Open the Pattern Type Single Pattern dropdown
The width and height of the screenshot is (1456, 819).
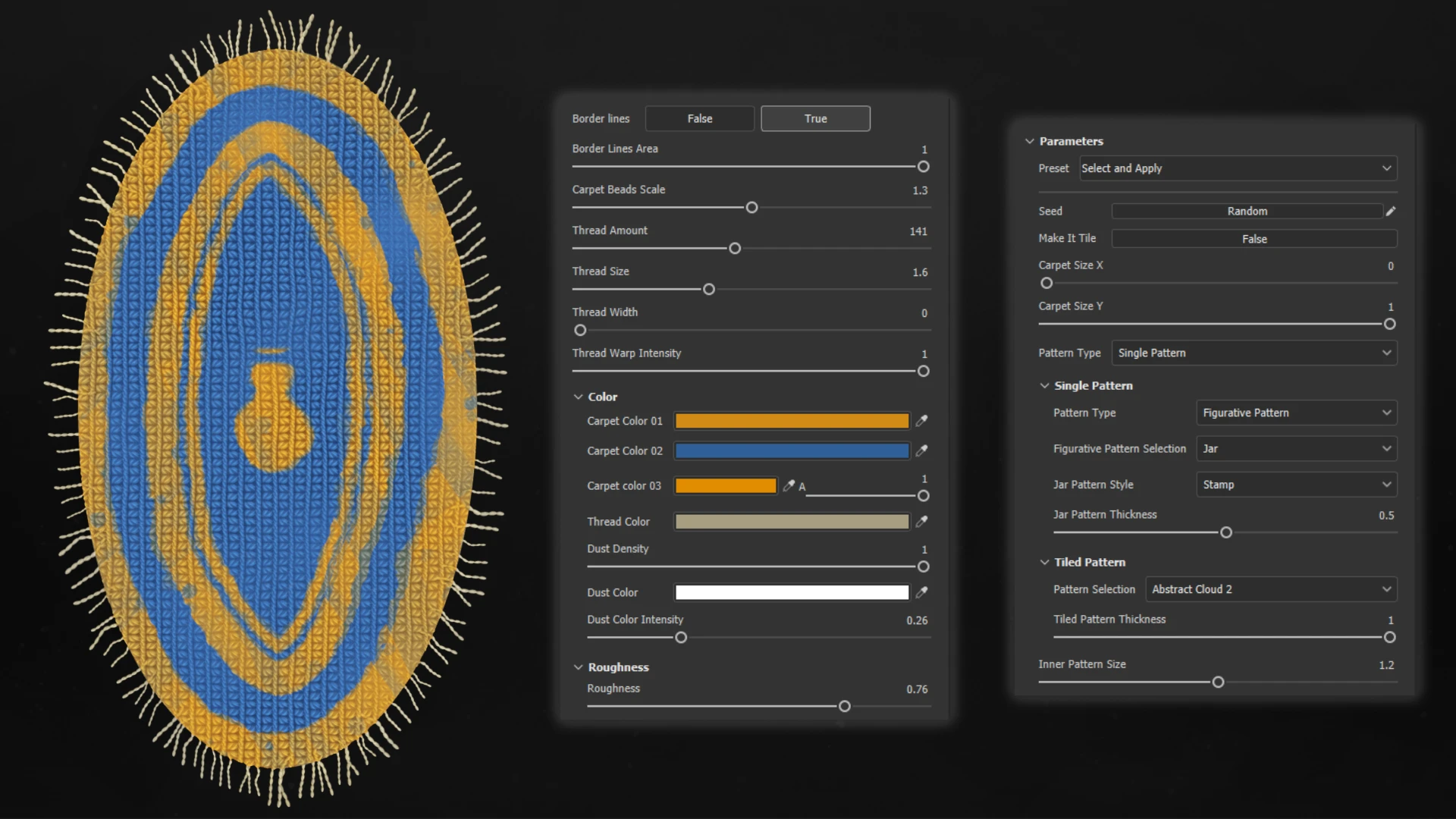(1254, 353)
